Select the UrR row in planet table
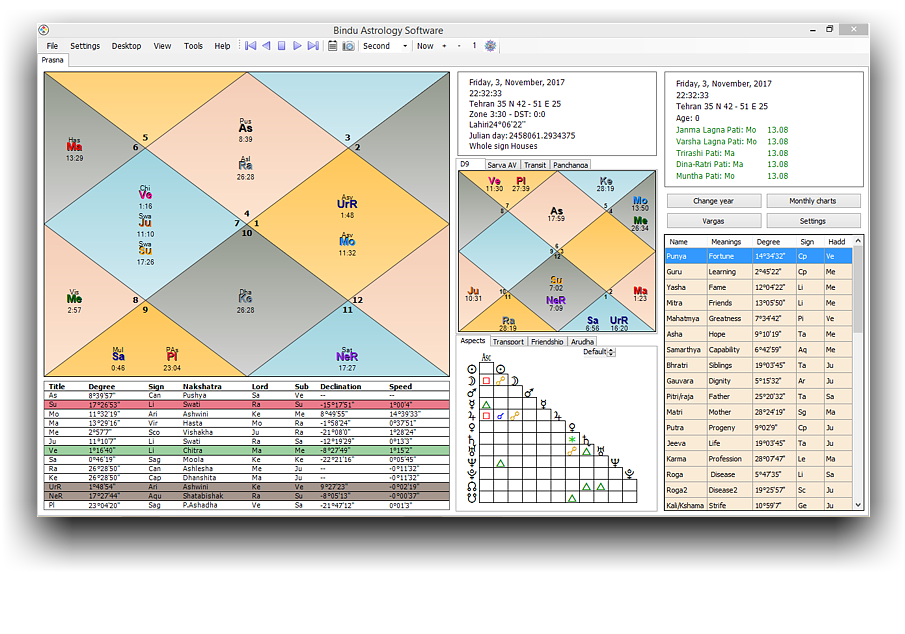The width and height of the screenshot is (905, 634). coord(247,487)
